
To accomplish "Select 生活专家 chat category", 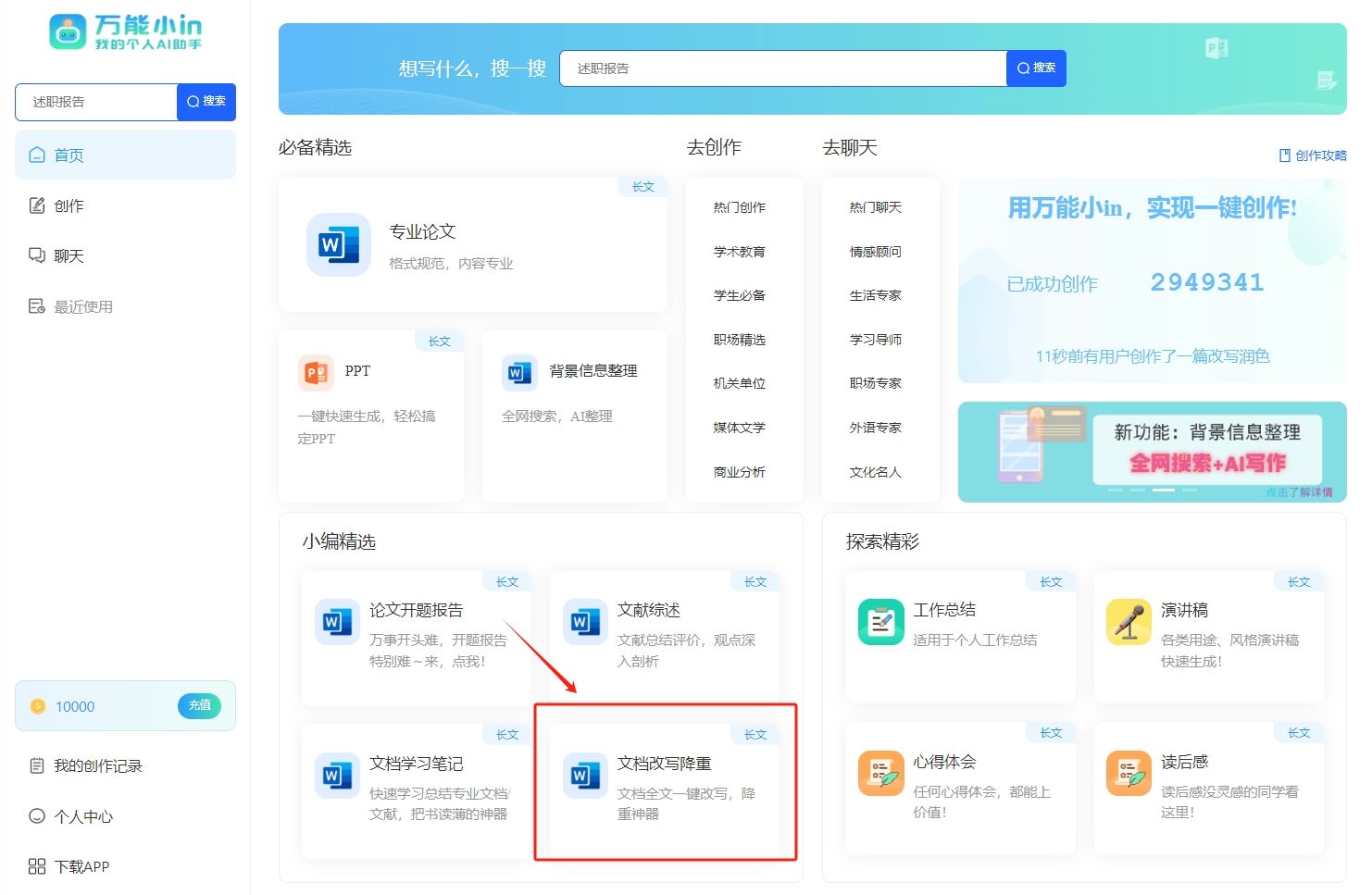I will tap(876, 295).
